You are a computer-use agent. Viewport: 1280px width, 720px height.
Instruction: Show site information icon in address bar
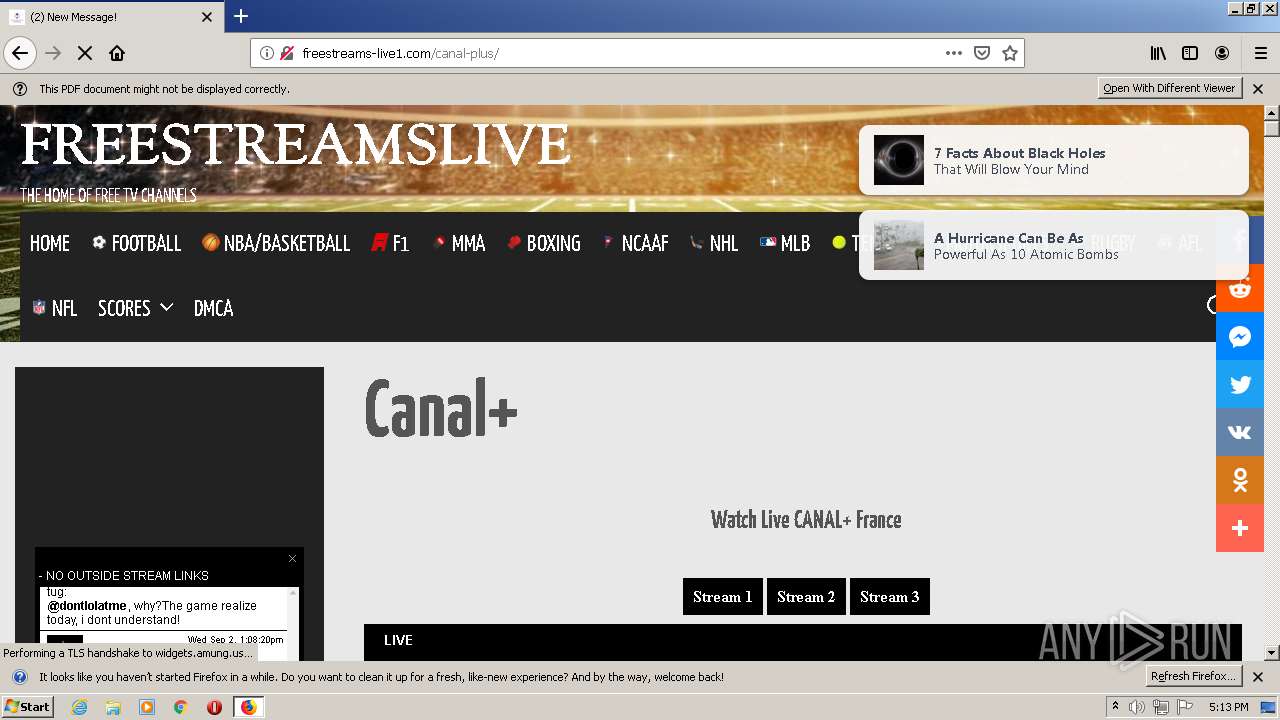[x=267, y=53]
